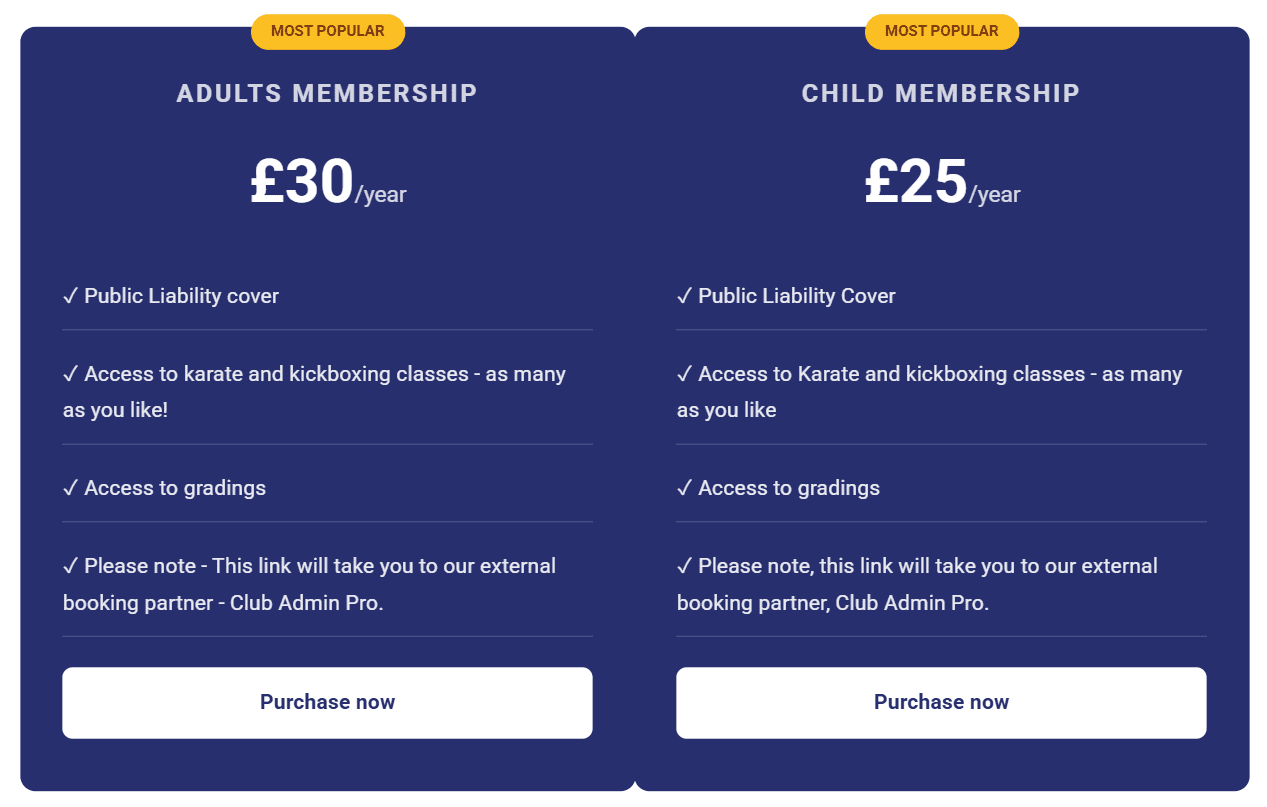Click checkmark beside adult Public Liability cover
The width and height of the screenshot is (1267, 807).
(71, 296)
